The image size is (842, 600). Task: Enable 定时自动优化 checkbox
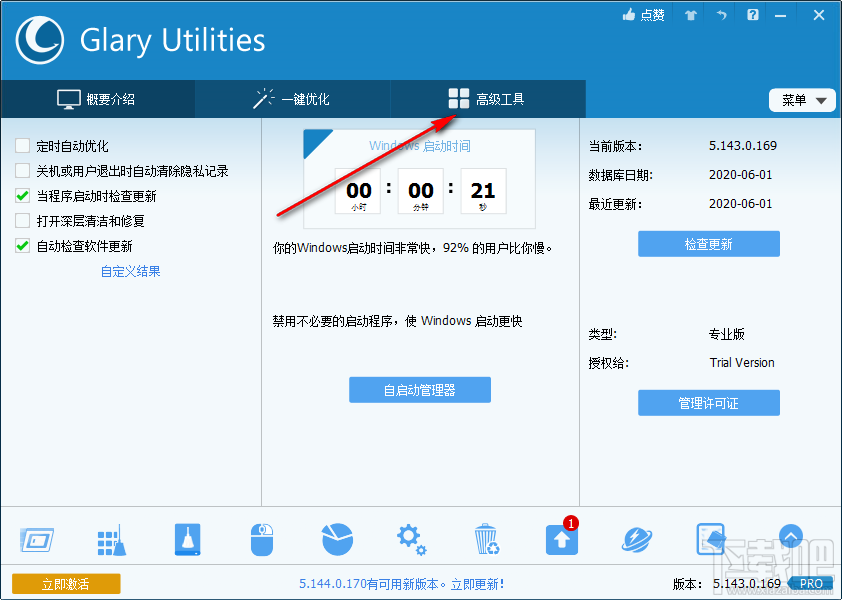click(22, 145)
